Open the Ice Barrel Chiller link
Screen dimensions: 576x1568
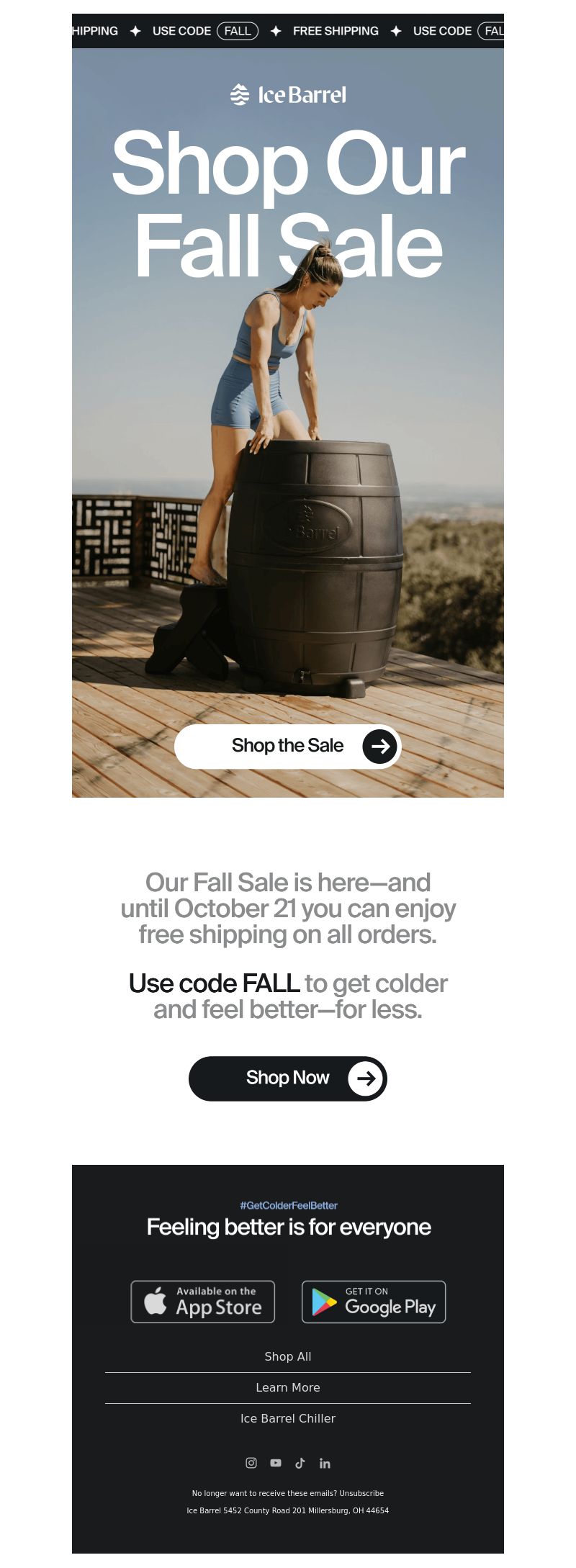tap(288, 1418)
